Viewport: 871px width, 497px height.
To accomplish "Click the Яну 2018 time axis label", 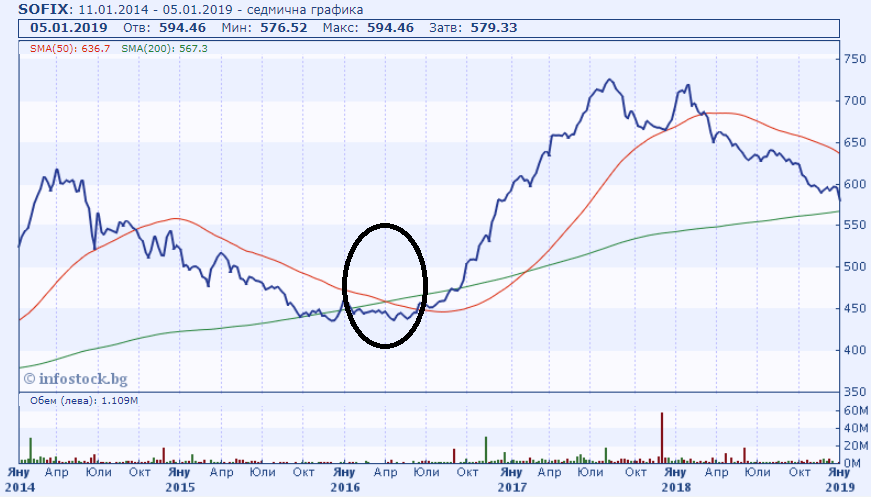I will [x=675, y=479].
